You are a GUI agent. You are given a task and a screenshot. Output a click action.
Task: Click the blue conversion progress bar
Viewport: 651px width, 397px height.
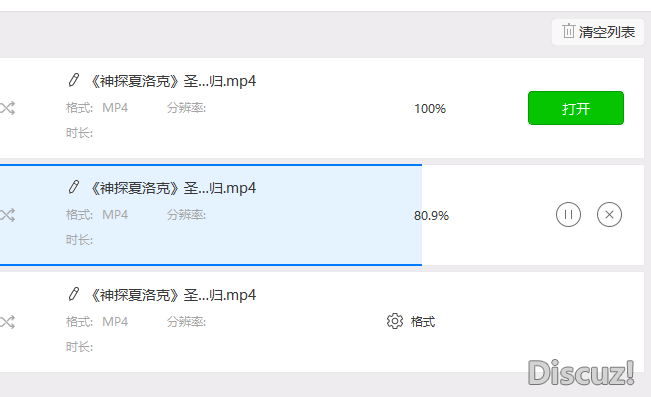[211, 215]
